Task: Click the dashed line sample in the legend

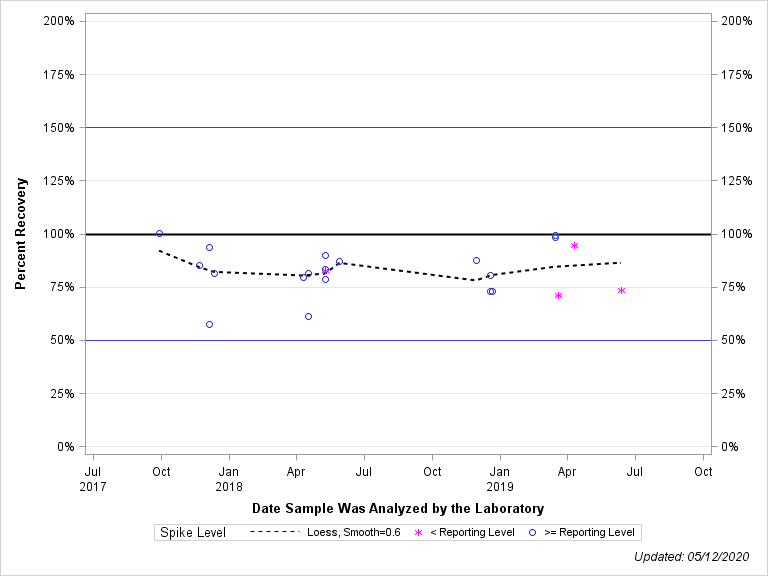Action: click(x=274, y=532)
